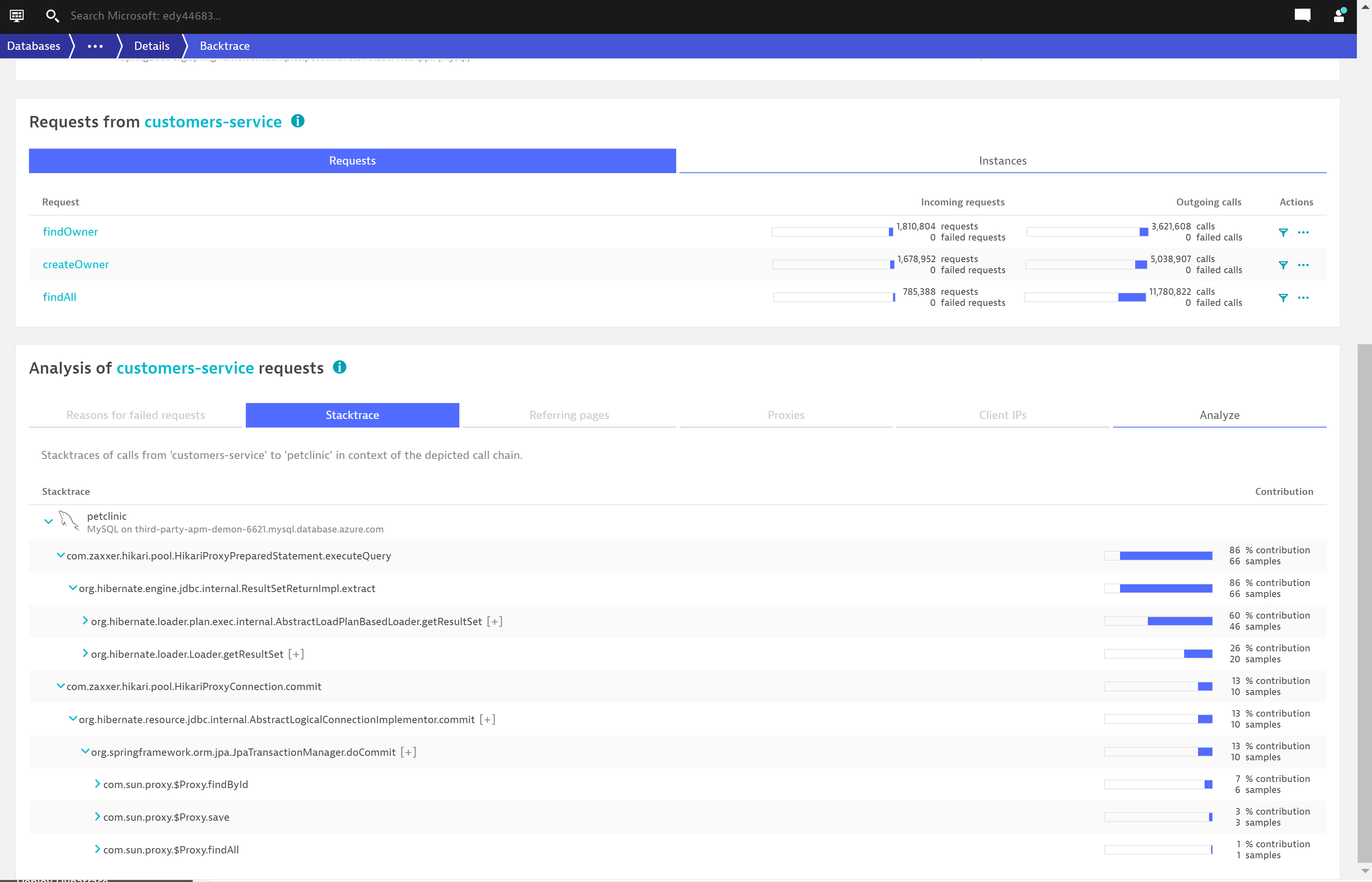Click the filter icon on the findOwner row
The height and width of the screenshot is (882, 1372).
(1284, 232)
